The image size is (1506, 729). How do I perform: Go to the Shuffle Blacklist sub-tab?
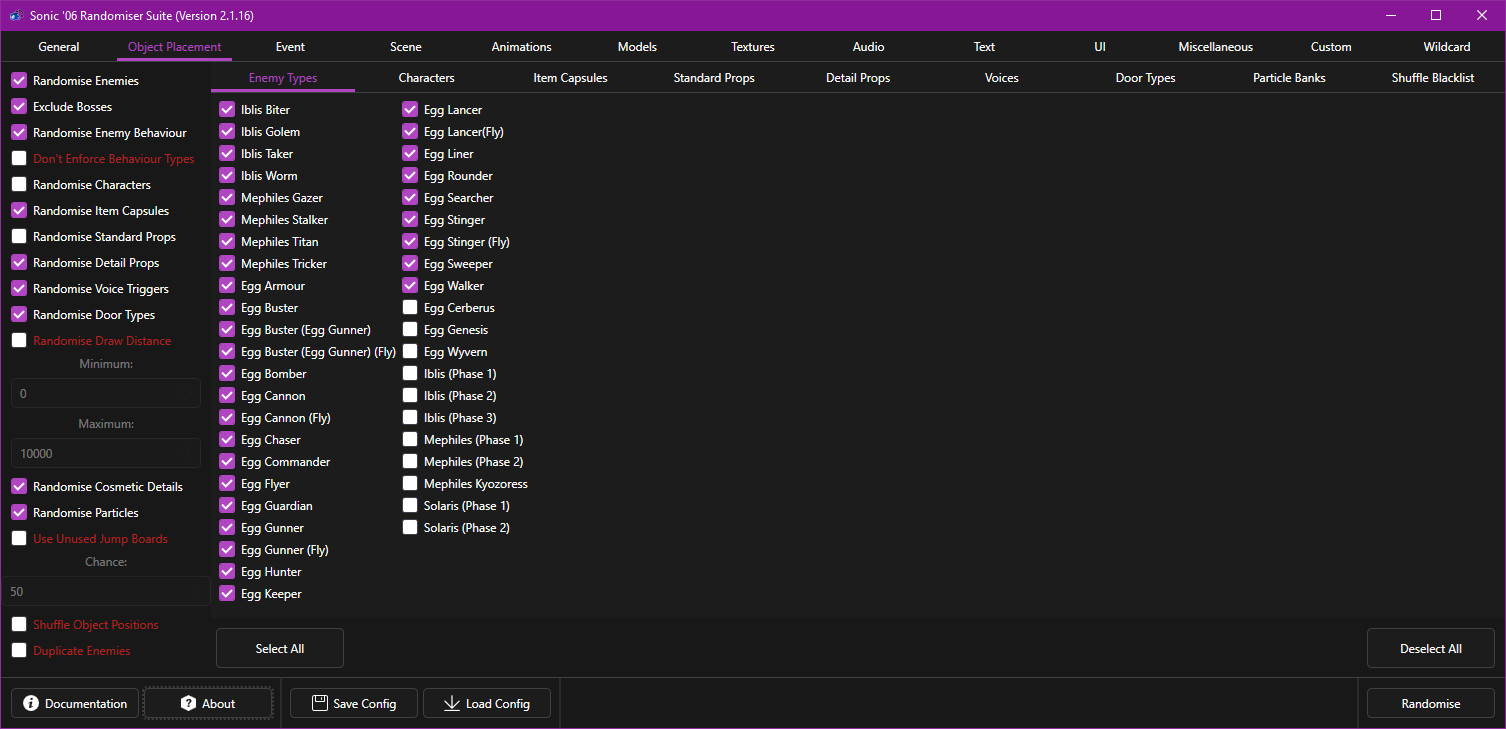click(x=1432, y=78)
